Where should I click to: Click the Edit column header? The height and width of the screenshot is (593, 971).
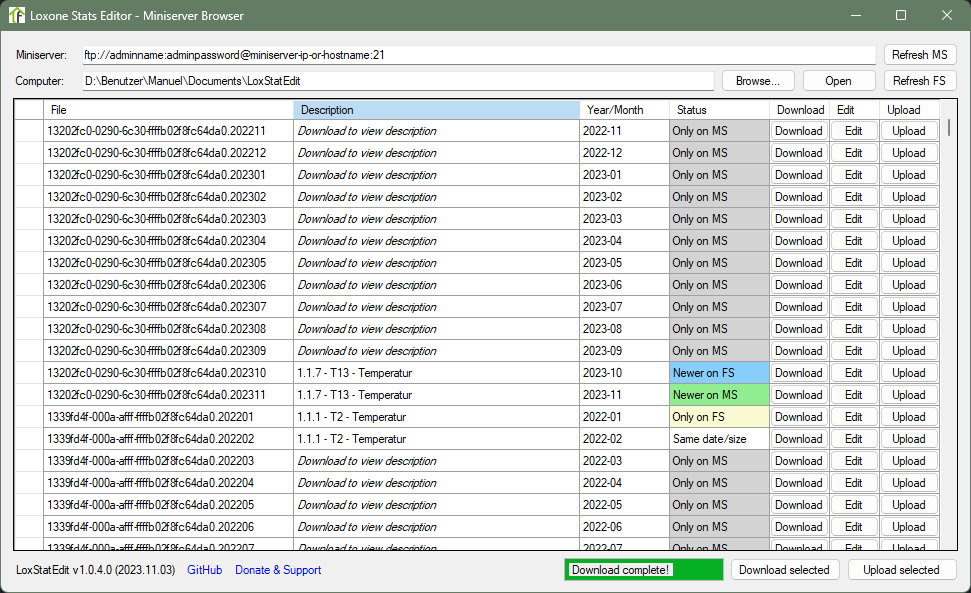coord(854,110)
